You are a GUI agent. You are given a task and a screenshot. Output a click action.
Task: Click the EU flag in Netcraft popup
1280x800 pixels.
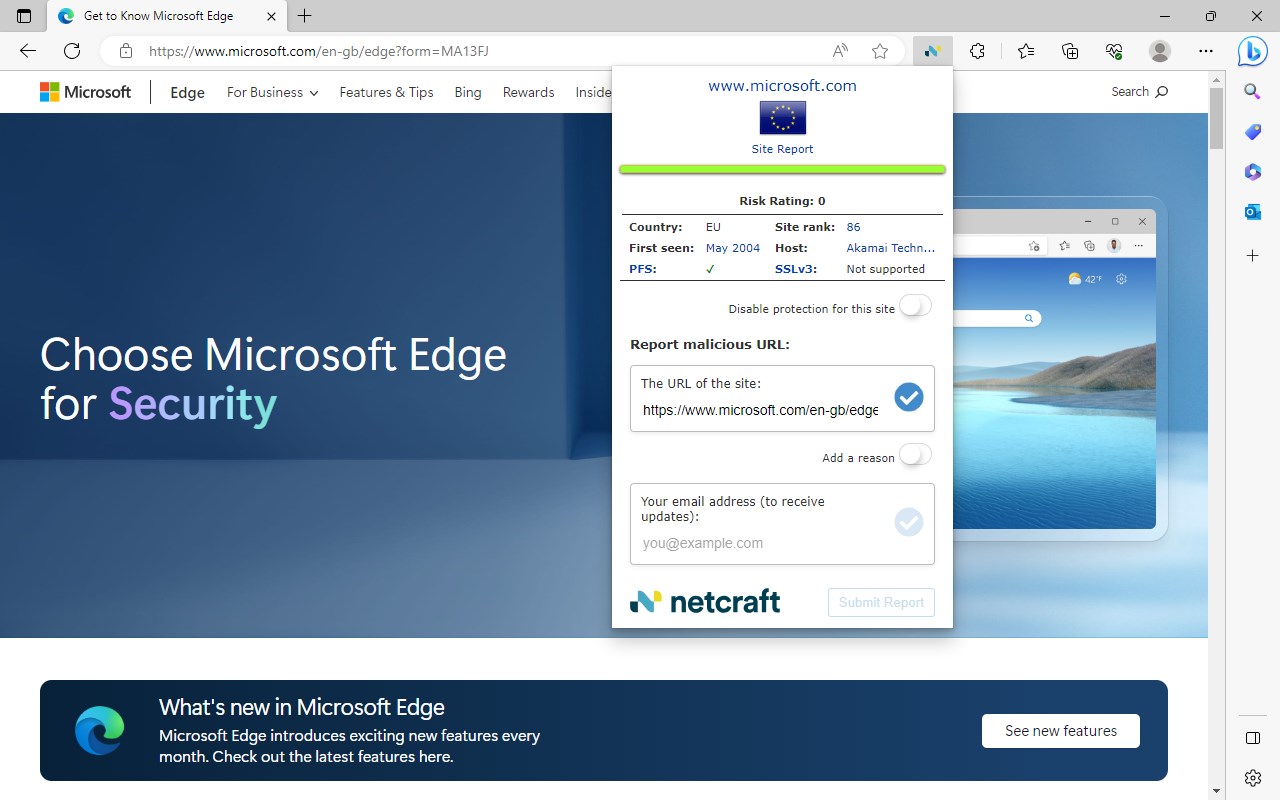[x=782, y=118]
